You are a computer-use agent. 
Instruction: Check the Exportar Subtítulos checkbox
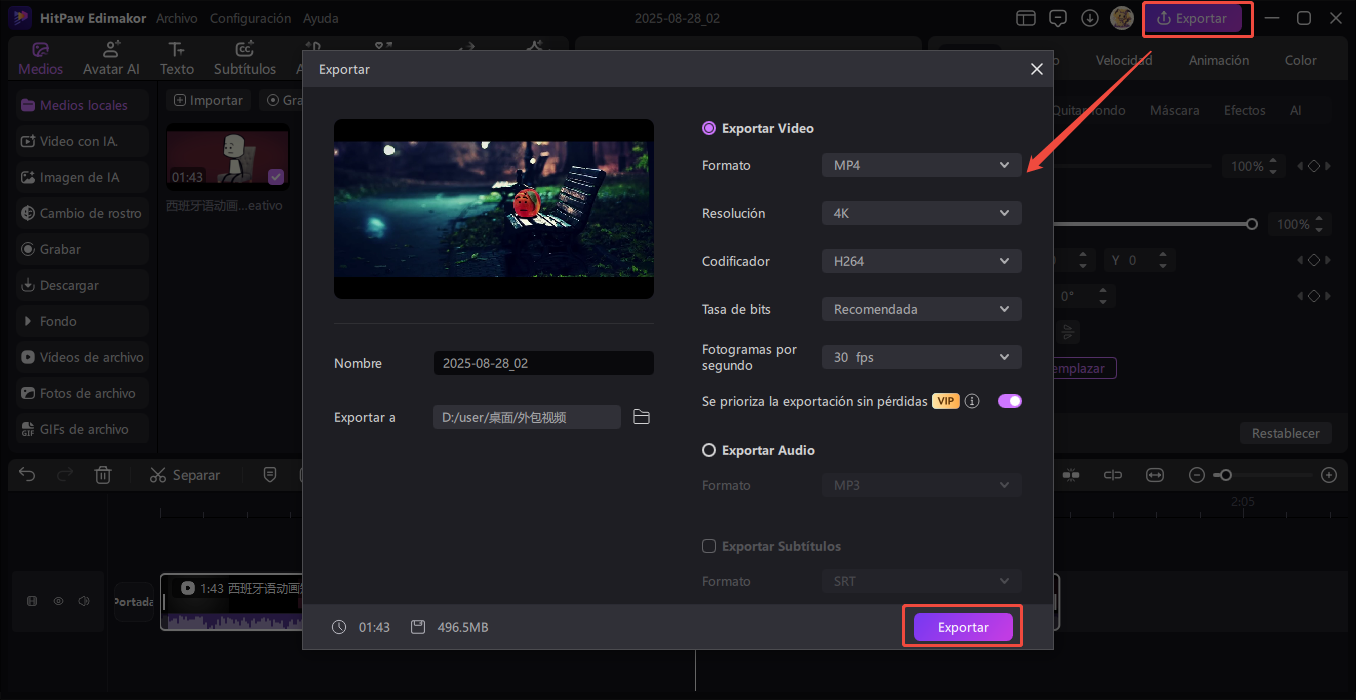(x=709, y=546)
